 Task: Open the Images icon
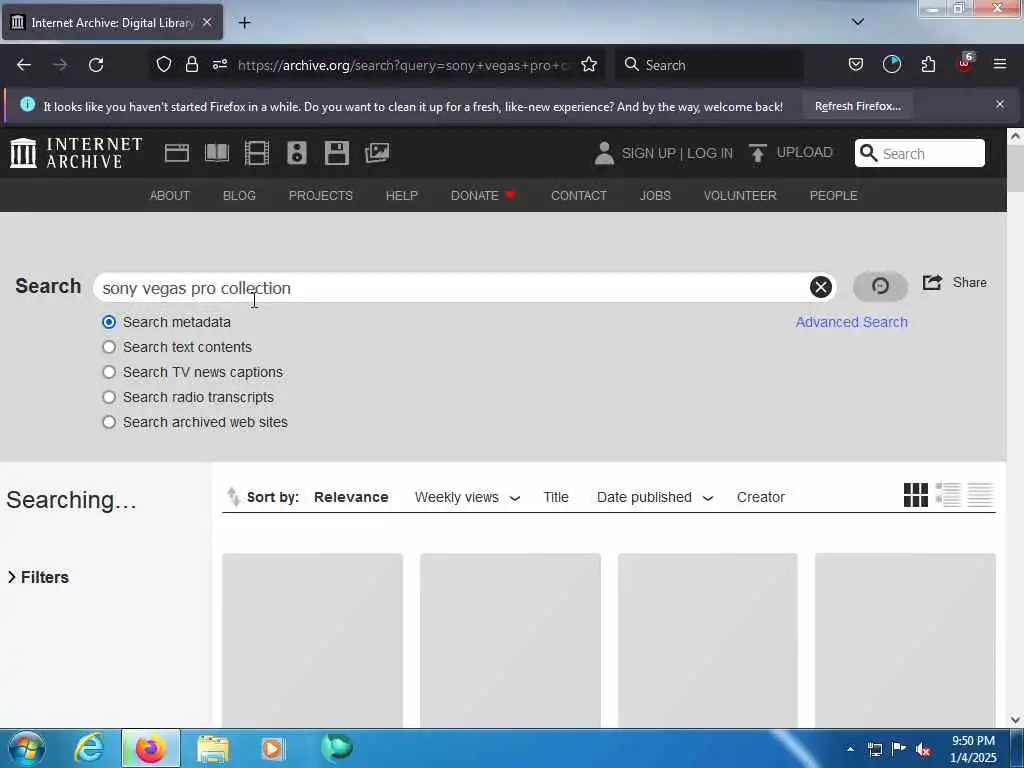click(x=377, y=153)
